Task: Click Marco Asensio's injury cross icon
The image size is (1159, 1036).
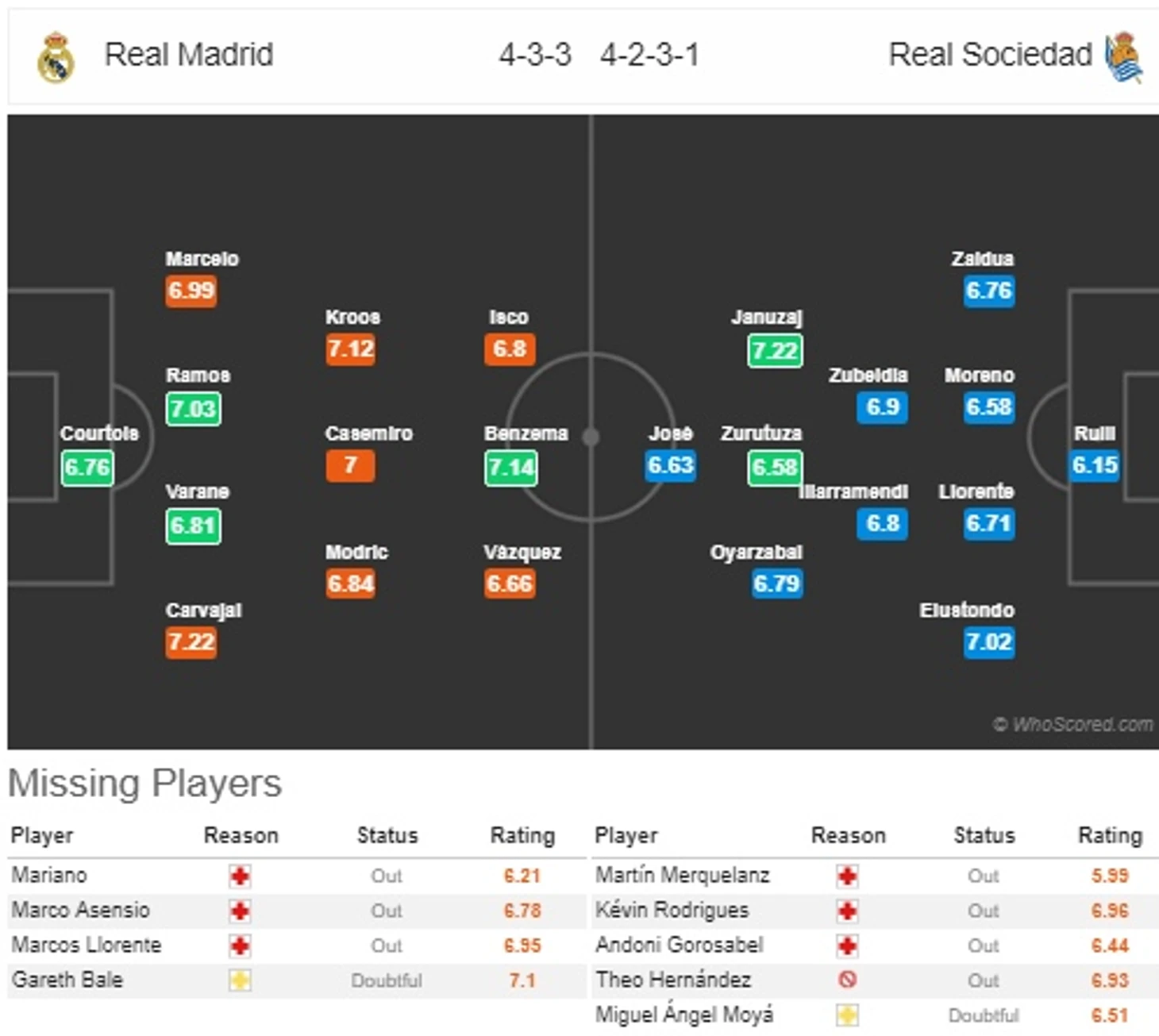Action: coord(240,911)
